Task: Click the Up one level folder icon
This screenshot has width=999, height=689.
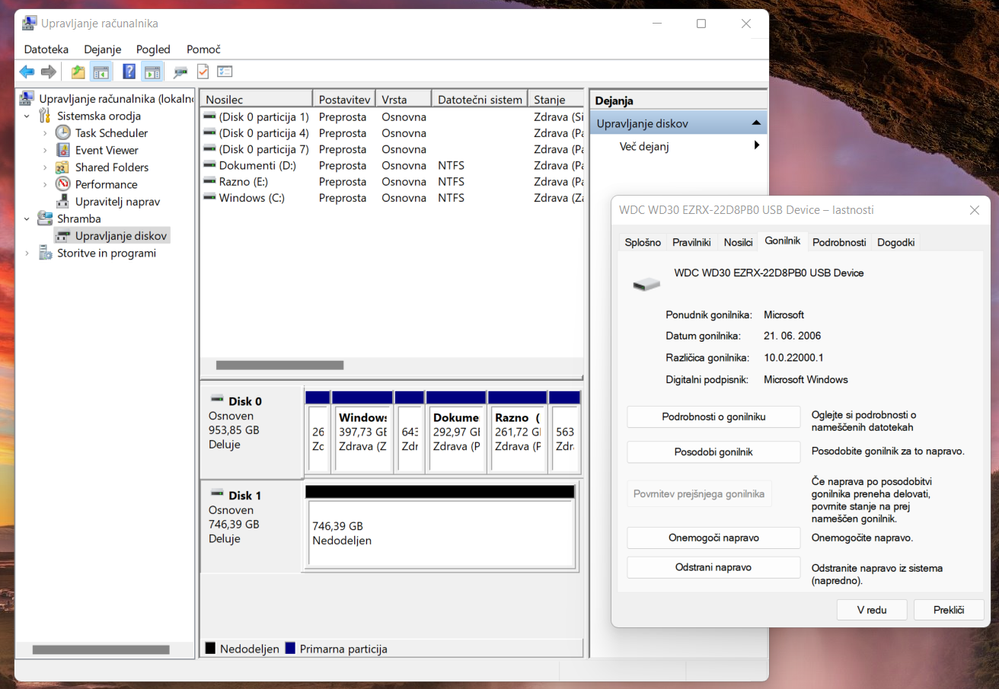Action: tap(78, 72)
